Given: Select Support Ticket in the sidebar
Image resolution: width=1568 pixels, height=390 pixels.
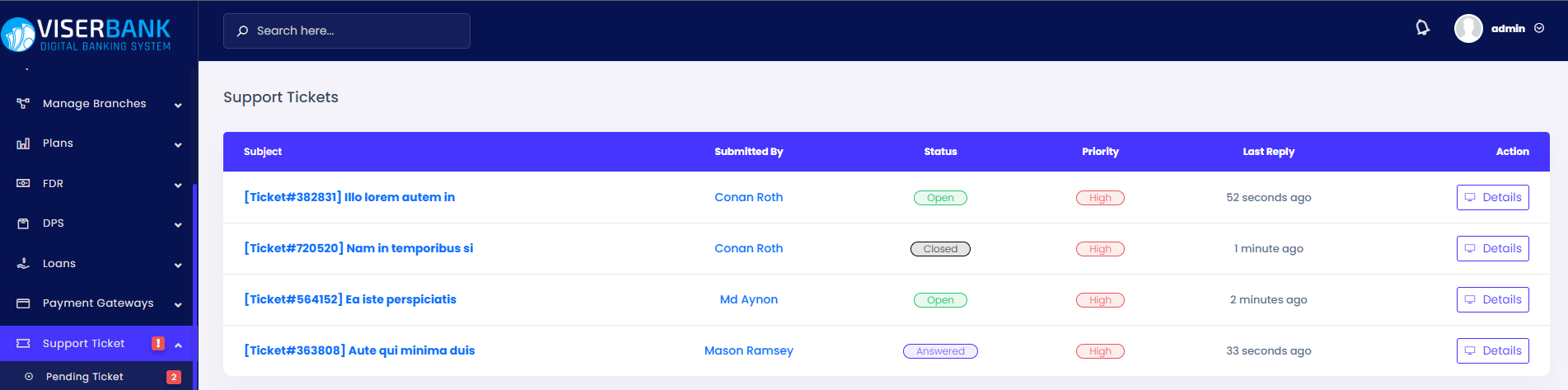Looking at the screenshot, I should 83,344.
